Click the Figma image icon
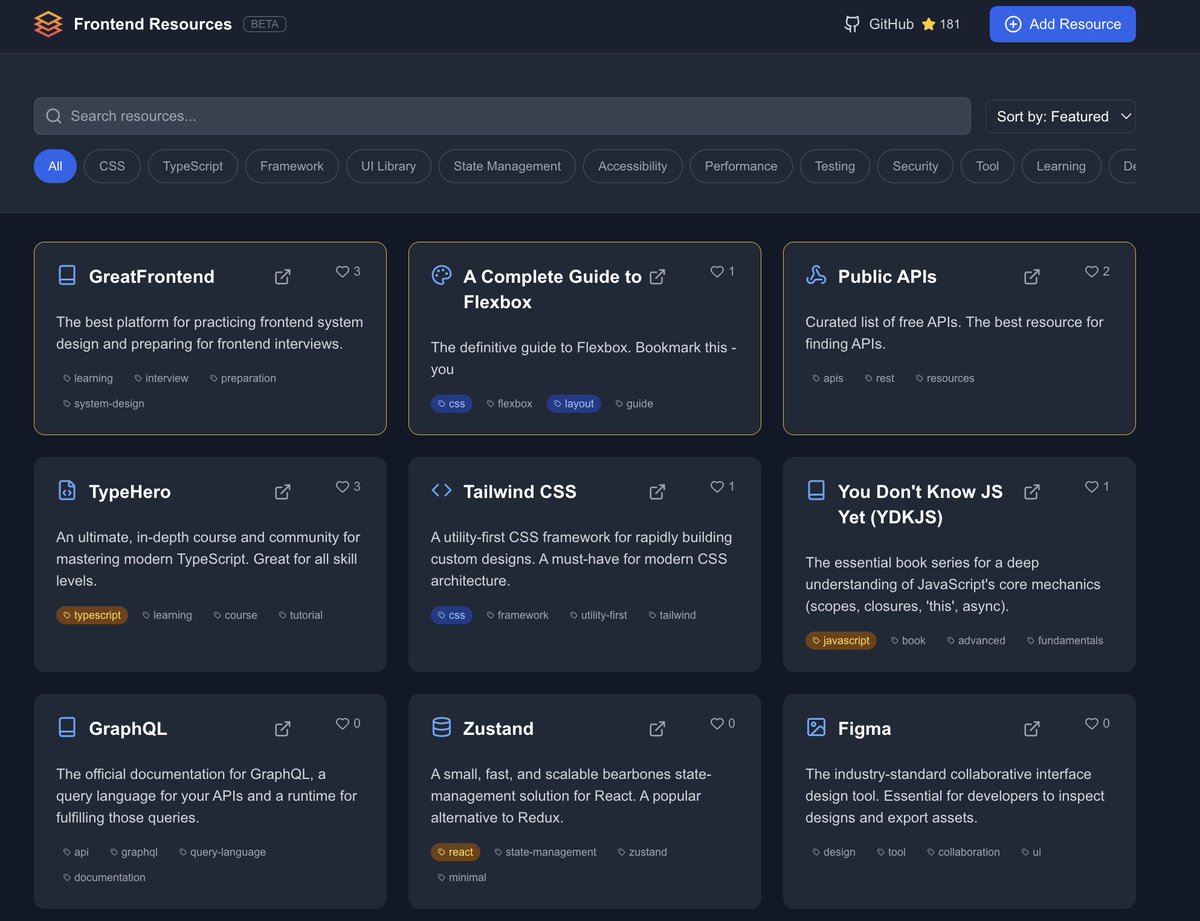 tap(816, 727)
